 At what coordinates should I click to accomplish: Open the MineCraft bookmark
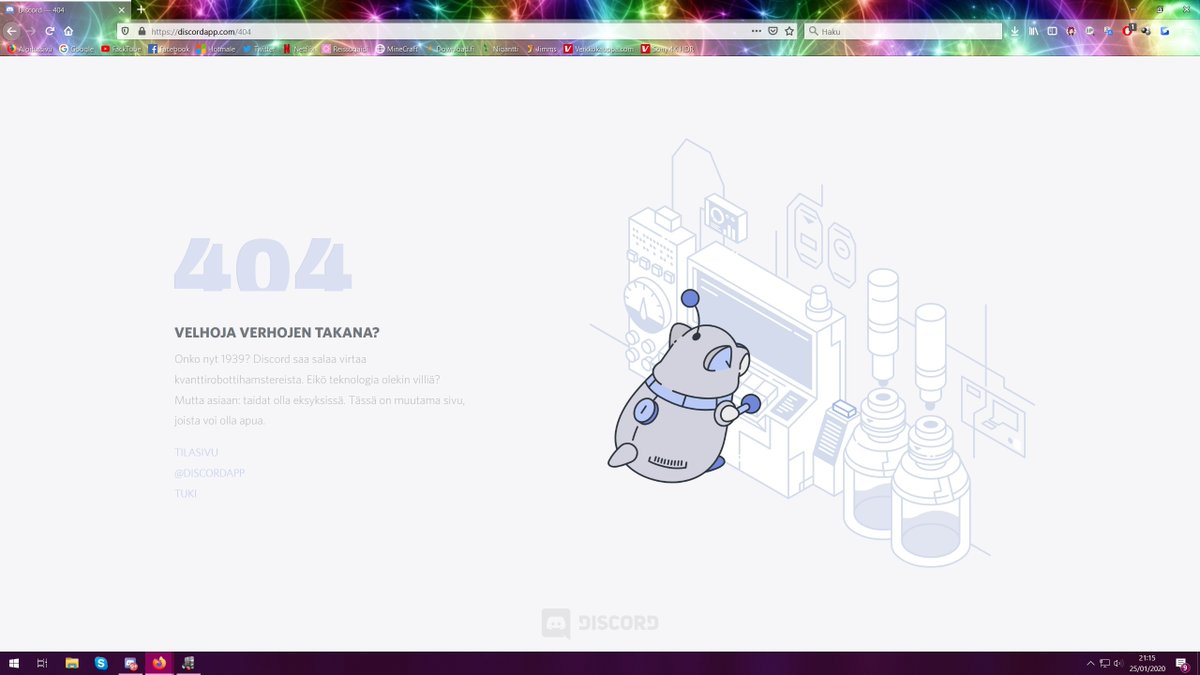click(398, 48)
